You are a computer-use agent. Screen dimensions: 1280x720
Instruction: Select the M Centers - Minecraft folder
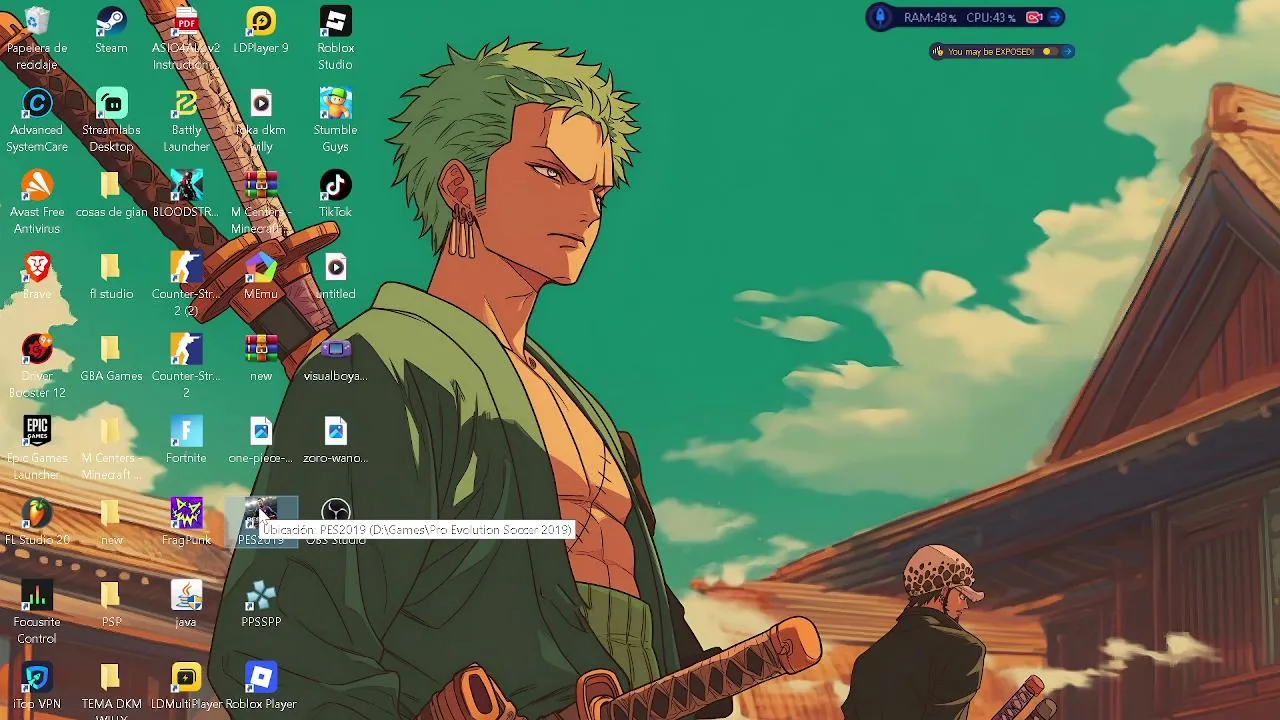point(111,448)
